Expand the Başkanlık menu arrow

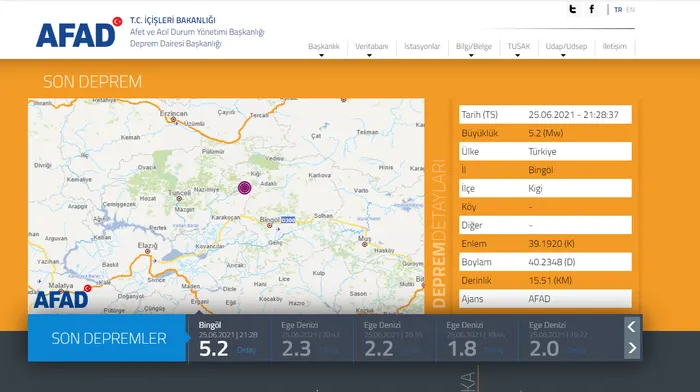[x=321, y=55]
